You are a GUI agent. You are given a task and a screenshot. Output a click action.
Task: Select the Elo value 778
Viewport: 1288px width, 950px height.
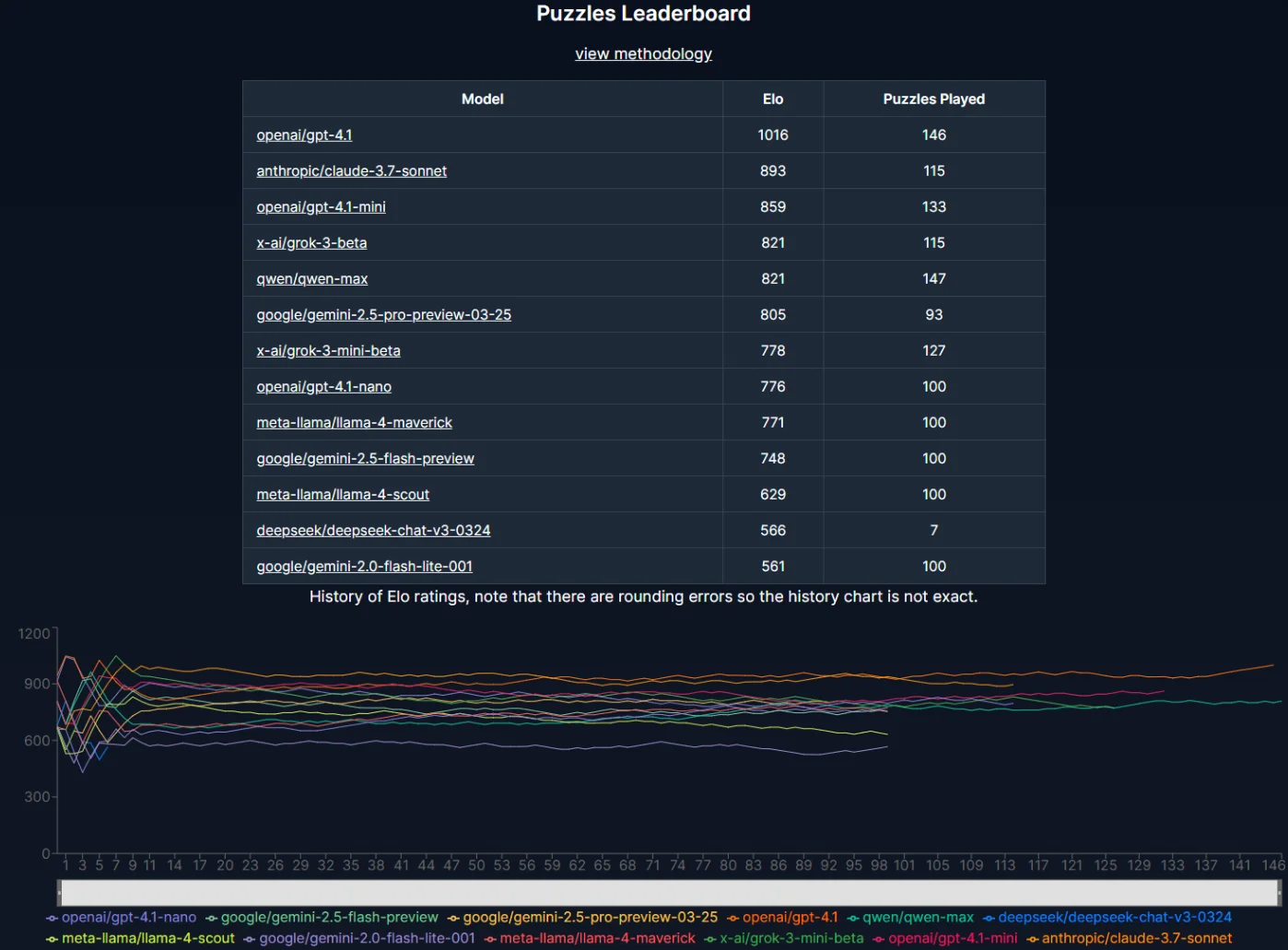point(773,350)
